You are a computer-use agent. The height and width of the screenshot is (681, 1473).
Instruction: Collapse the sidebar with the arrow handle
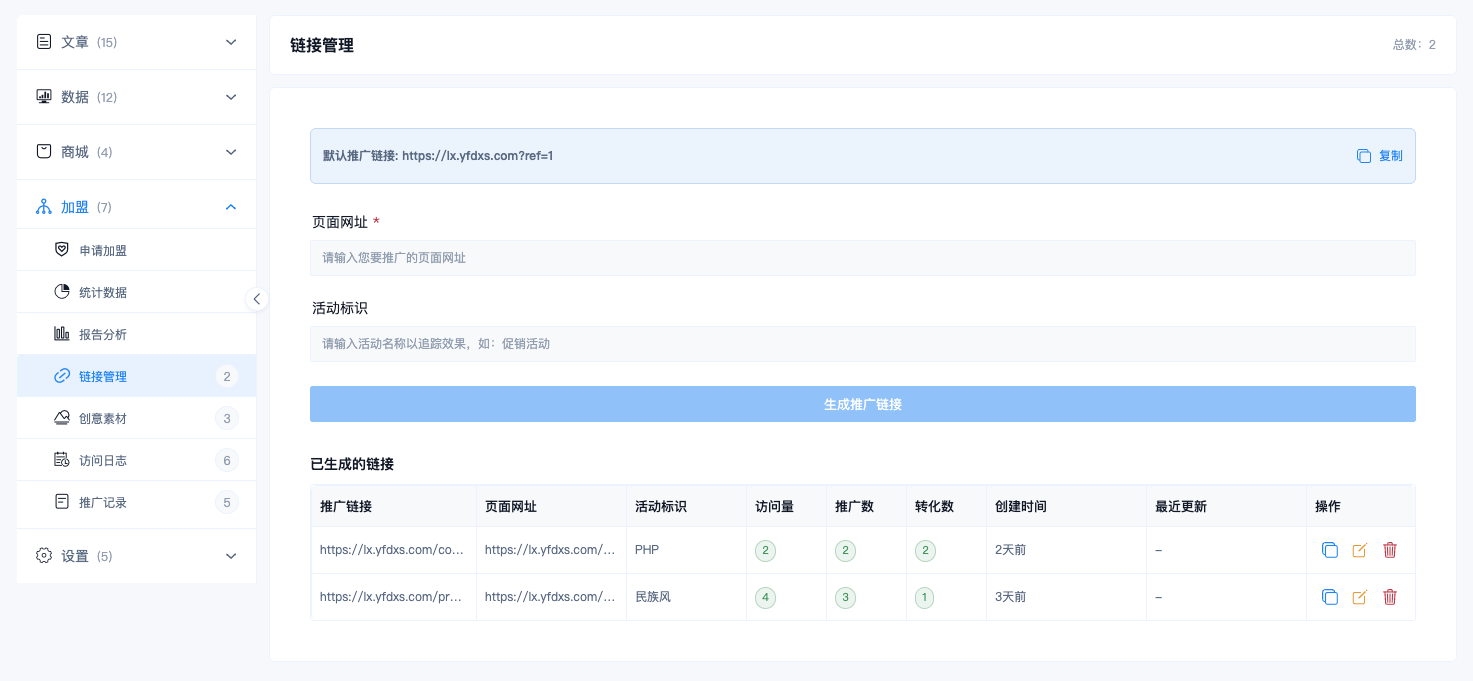click(257, 299)
